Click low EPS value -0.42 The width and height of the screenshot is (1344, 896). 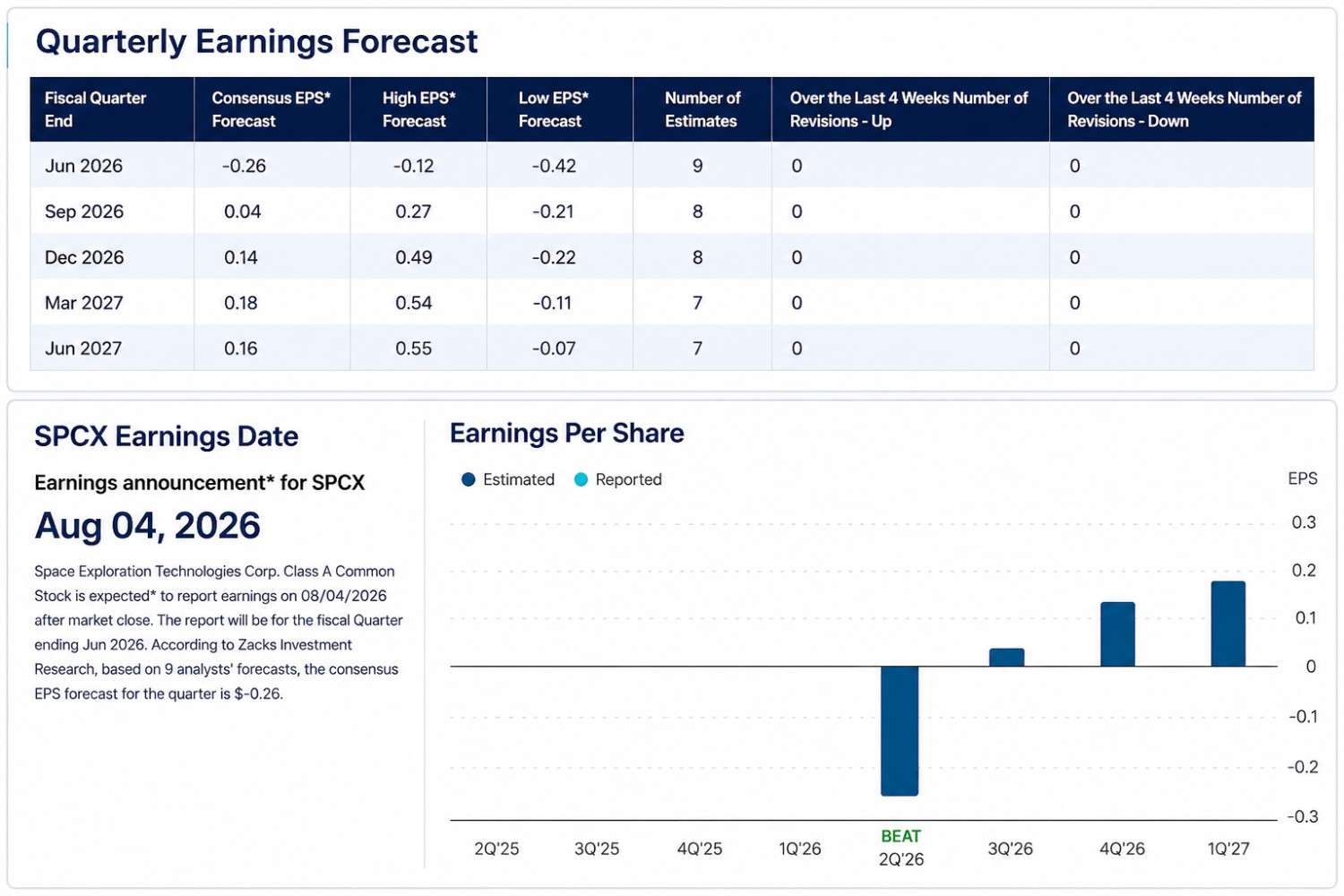pyautogui.click(x=554, y=166)
